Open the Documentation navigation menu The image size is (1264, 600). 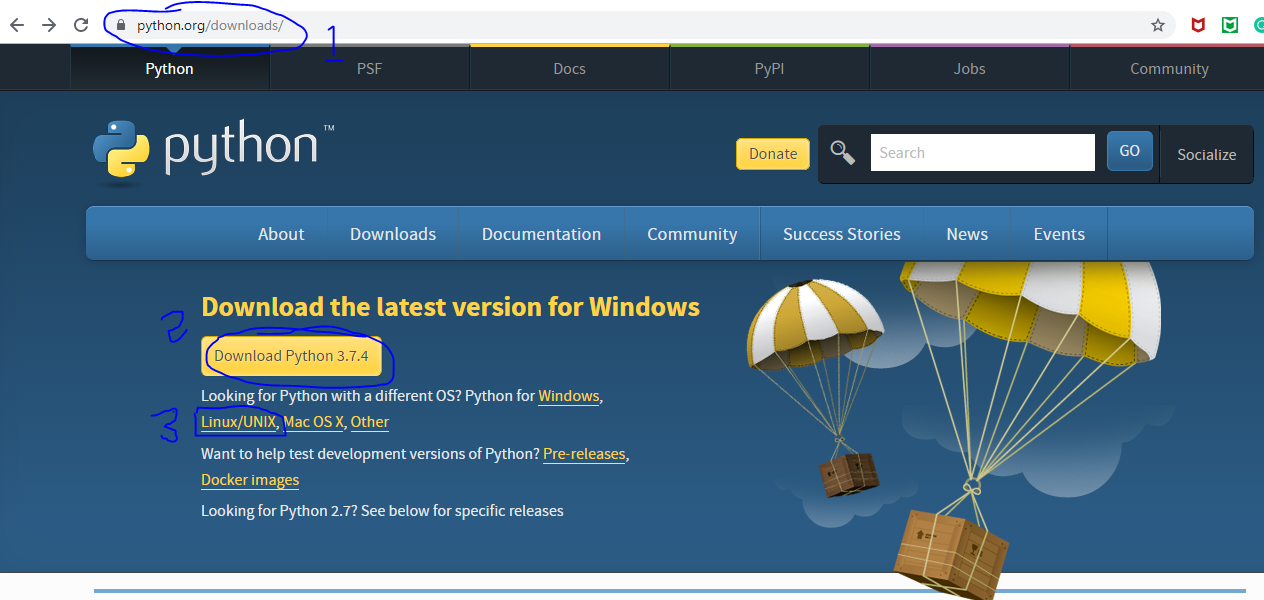point(541,234)
